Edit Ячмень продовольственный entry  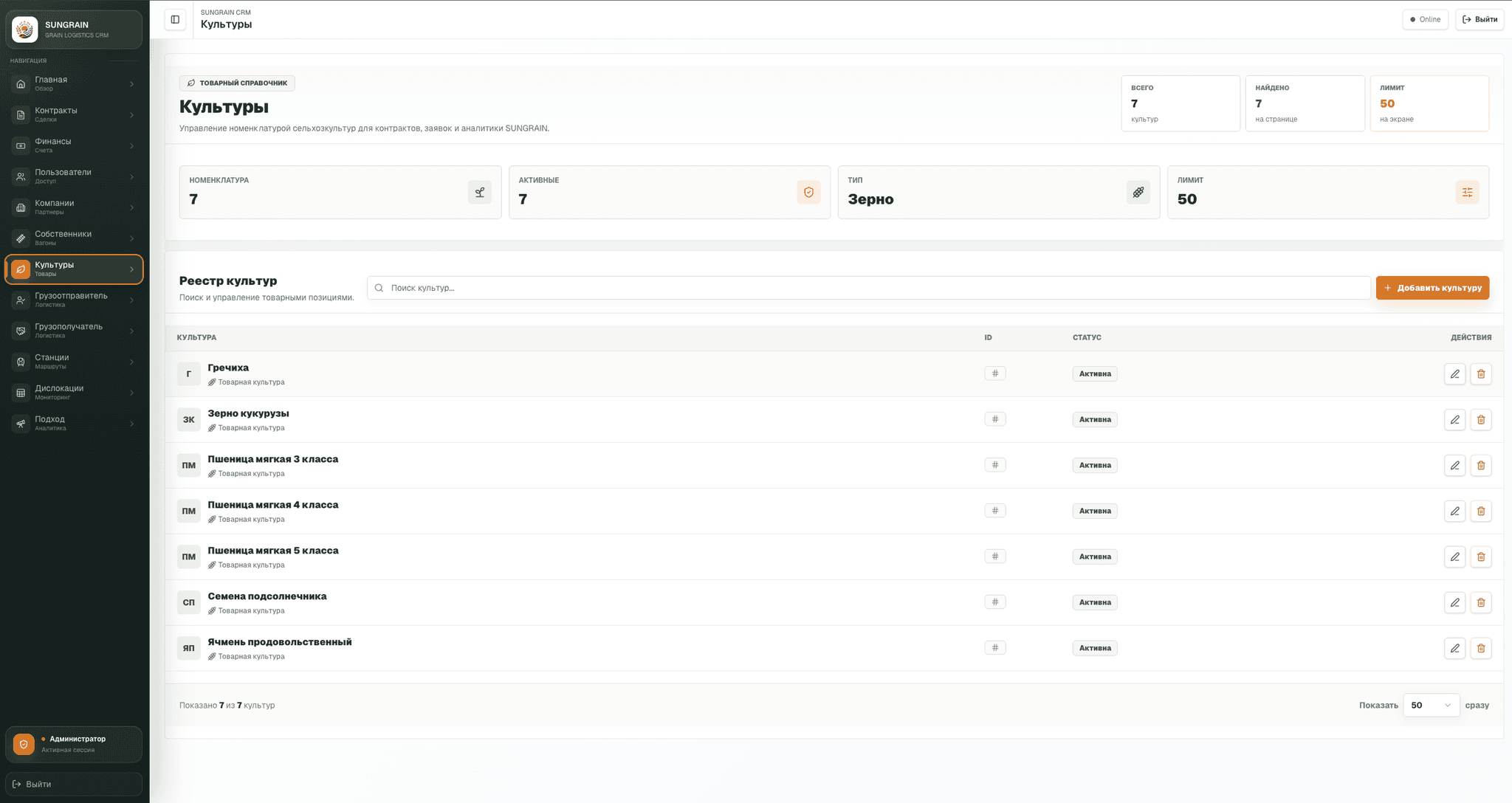coord(1454,649)
